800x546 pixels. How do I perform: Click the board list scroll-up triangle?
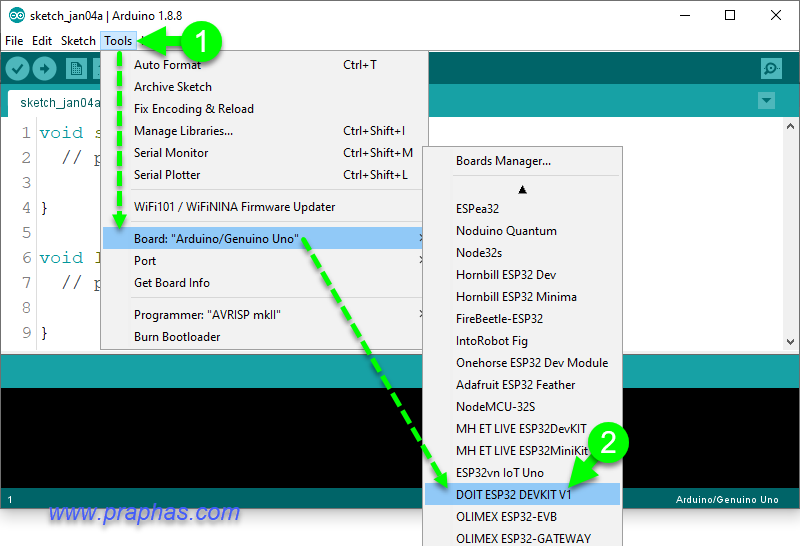522,190
